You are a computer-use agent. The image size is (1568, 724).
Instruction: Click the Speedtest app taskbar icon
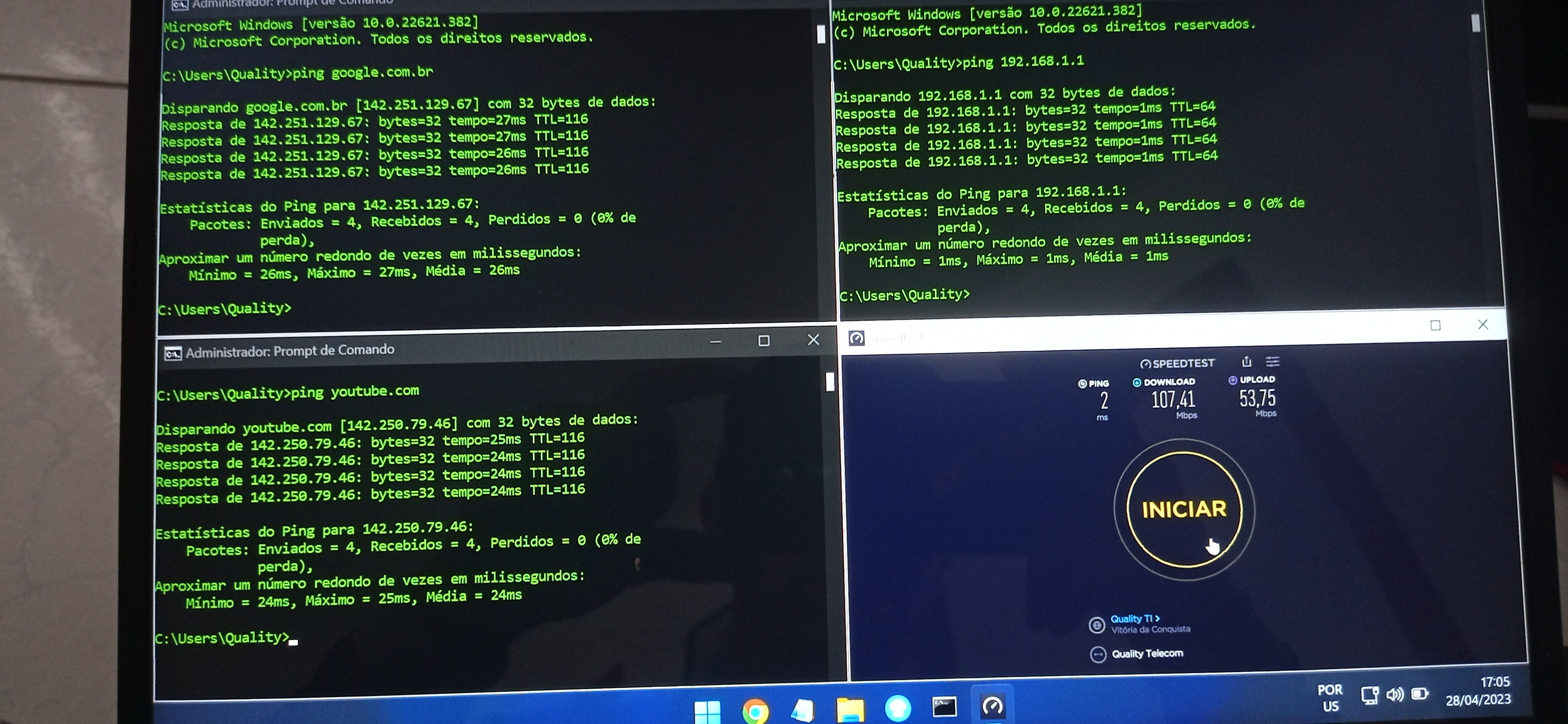pyautogui.click(x=993, y=706)
